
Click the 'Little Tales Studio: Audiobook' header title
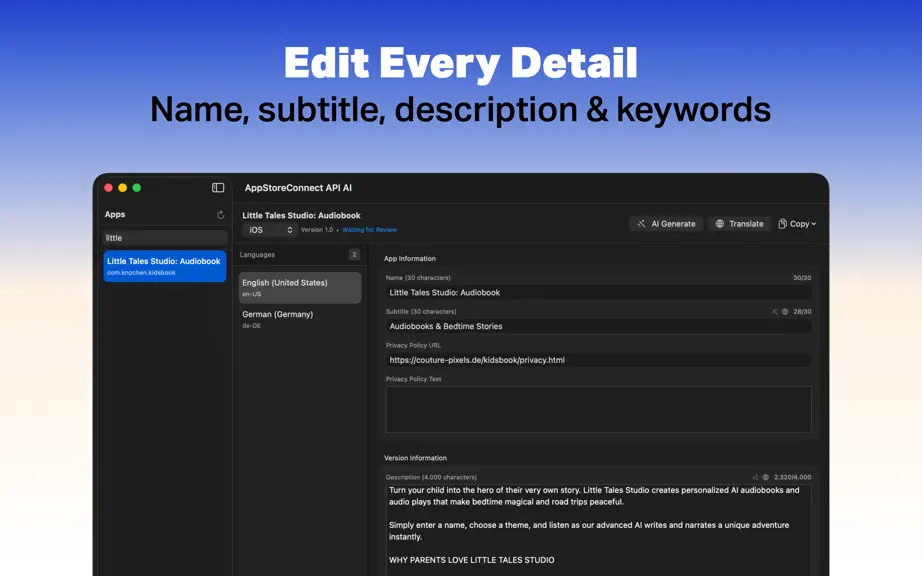point(301,216)
